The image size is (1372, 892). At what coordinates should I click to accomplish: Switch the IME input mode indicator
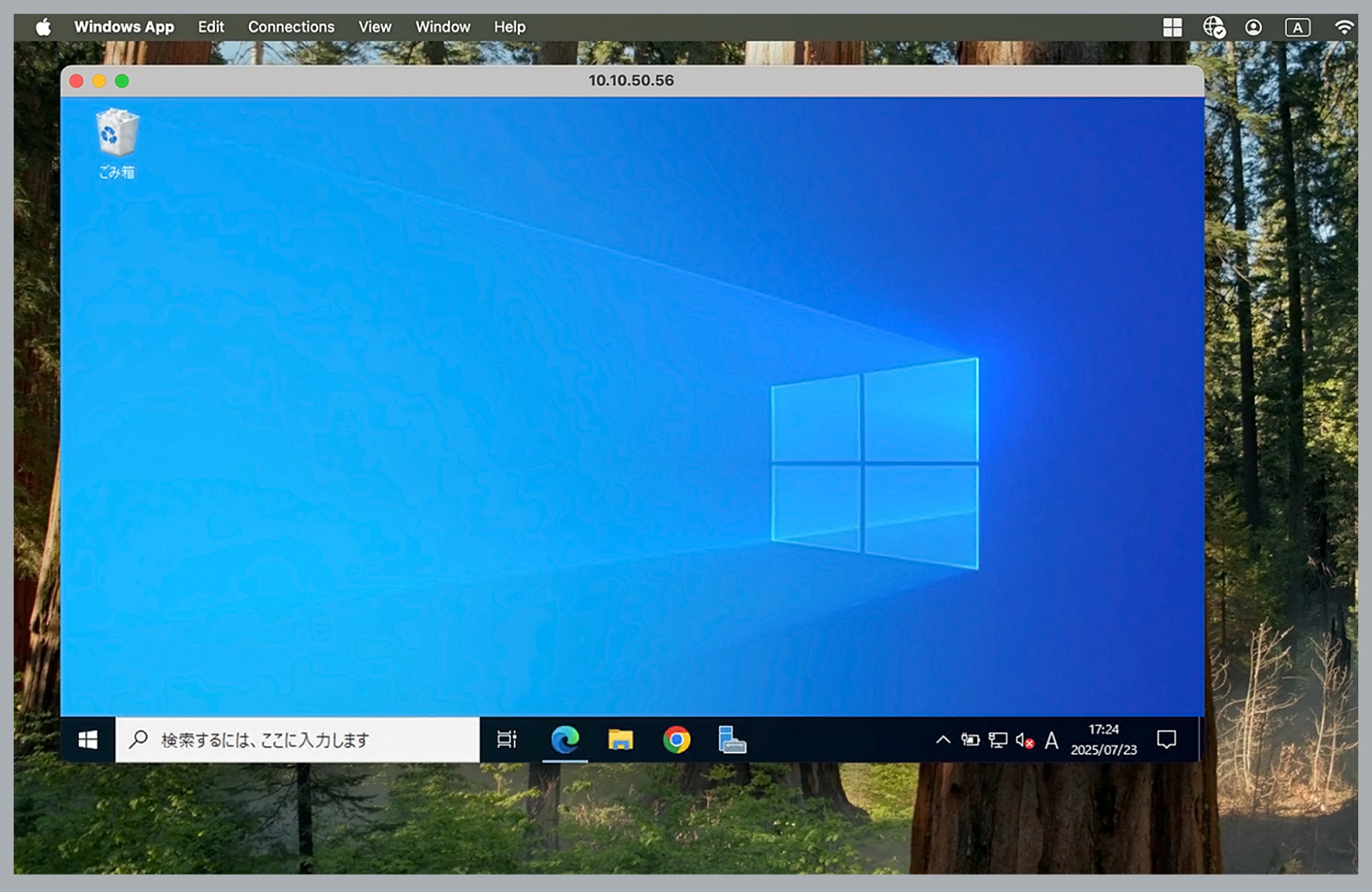click(1052, 740)
